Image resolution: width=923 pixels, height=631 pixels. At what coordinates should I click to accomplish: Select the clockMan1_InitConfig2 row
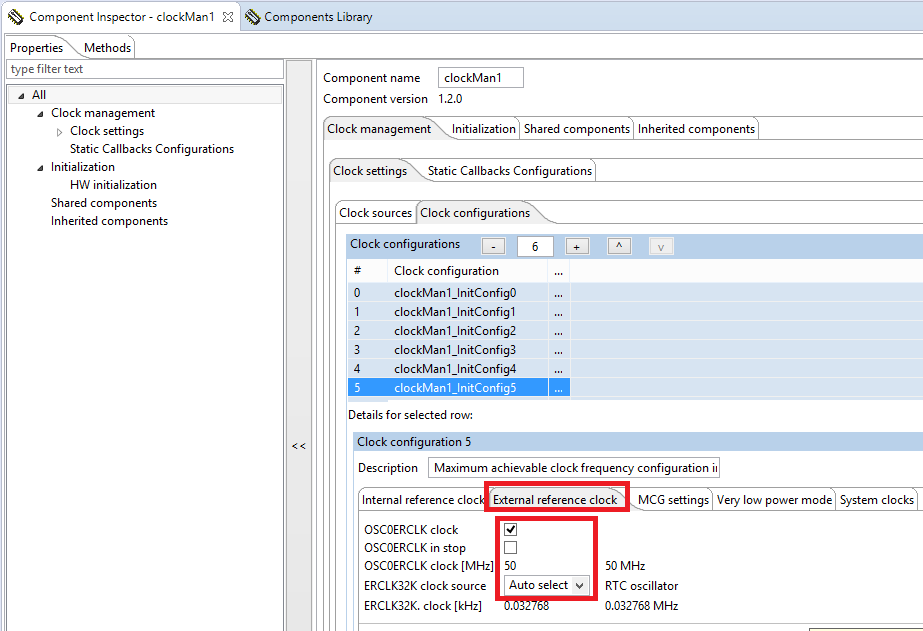(455, 331)
